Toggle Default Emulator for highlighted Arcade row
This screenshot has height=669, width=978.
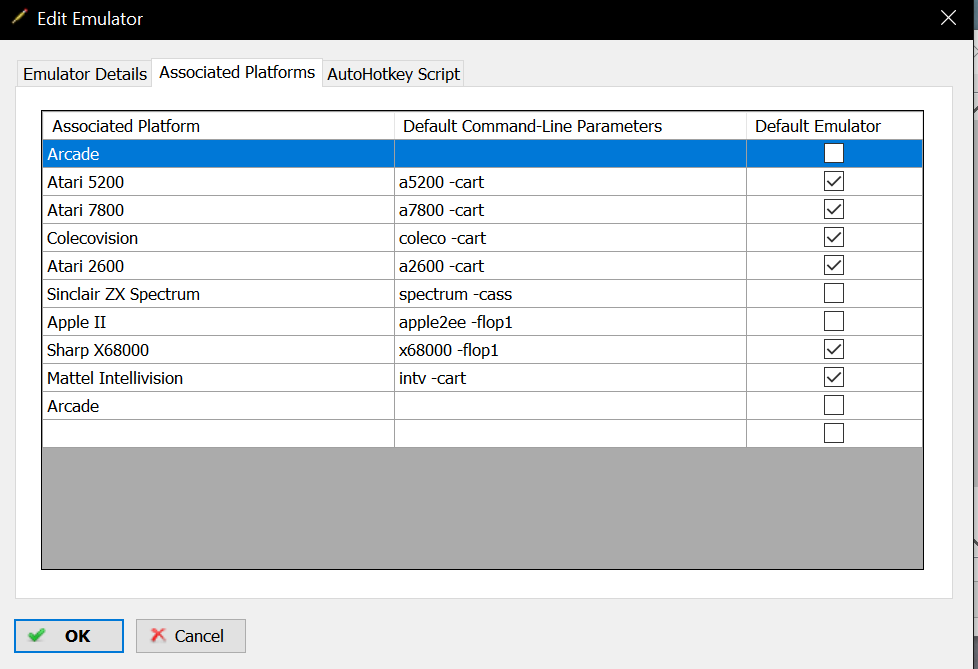[x=834, y=153]
